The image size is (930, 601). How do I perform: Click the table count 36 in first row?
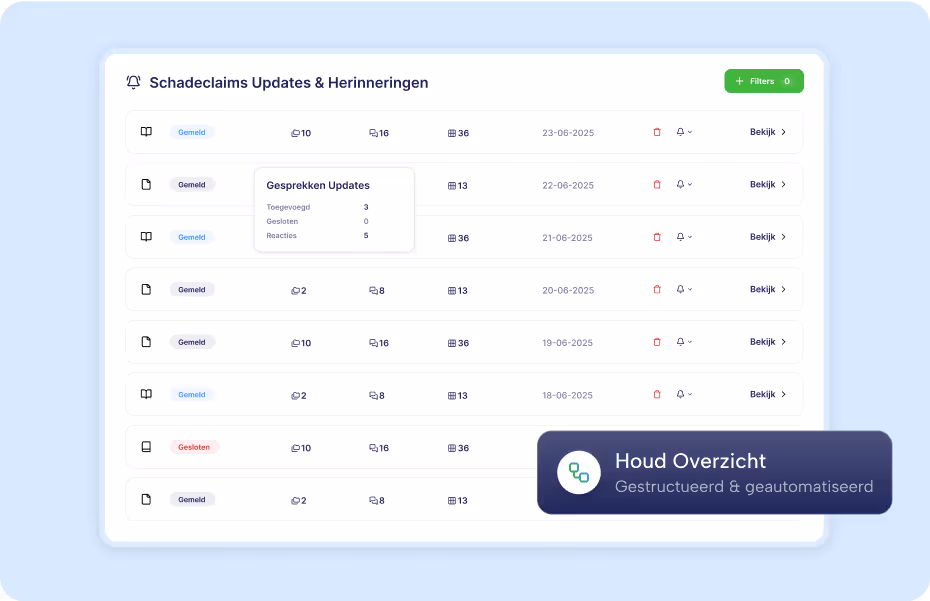click(x=458, y=133)
